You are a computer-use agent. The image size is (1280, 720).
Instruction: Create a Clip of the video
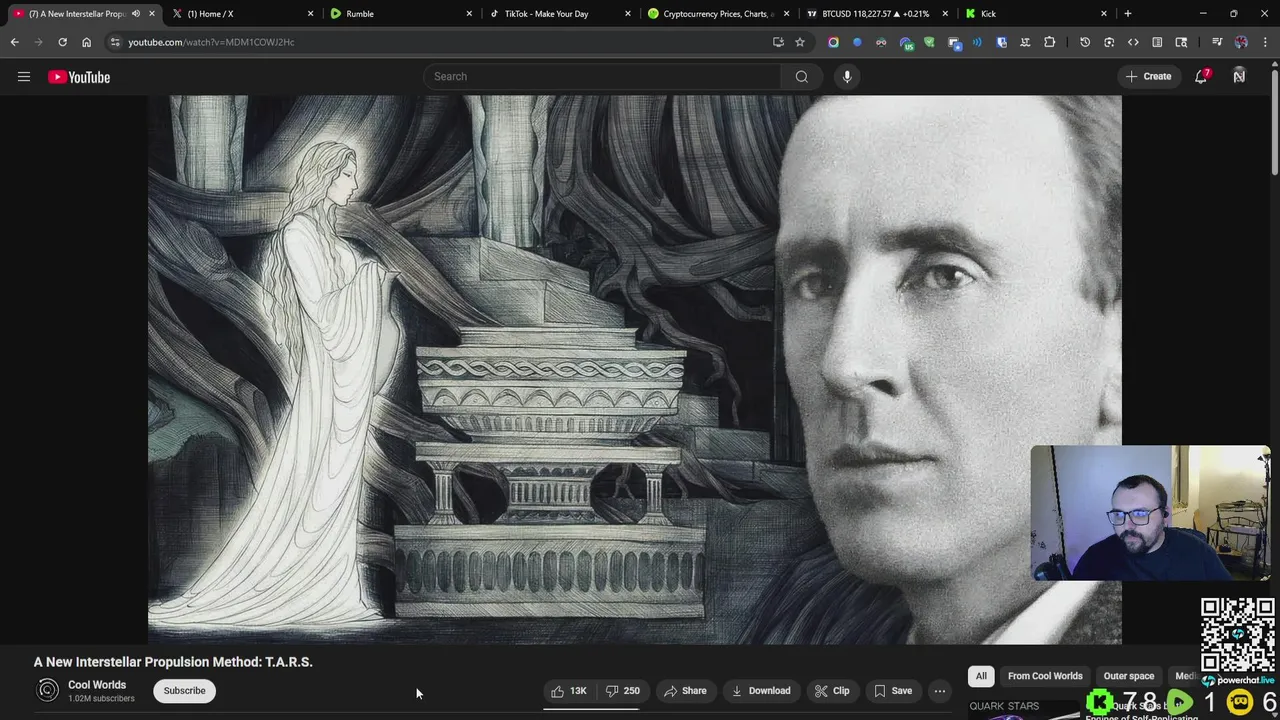click(832, 691)
